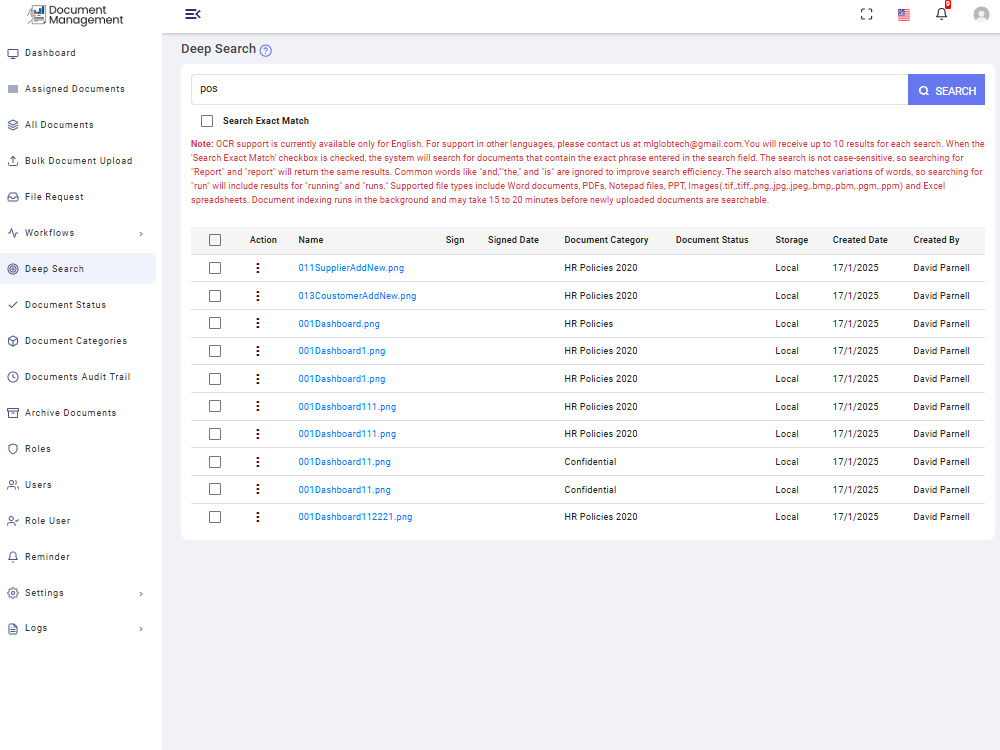Viewport: 1000px width, 750px height.
Task: Check the box for 011SupplierAddNew.png
Action: click(215, 268)
